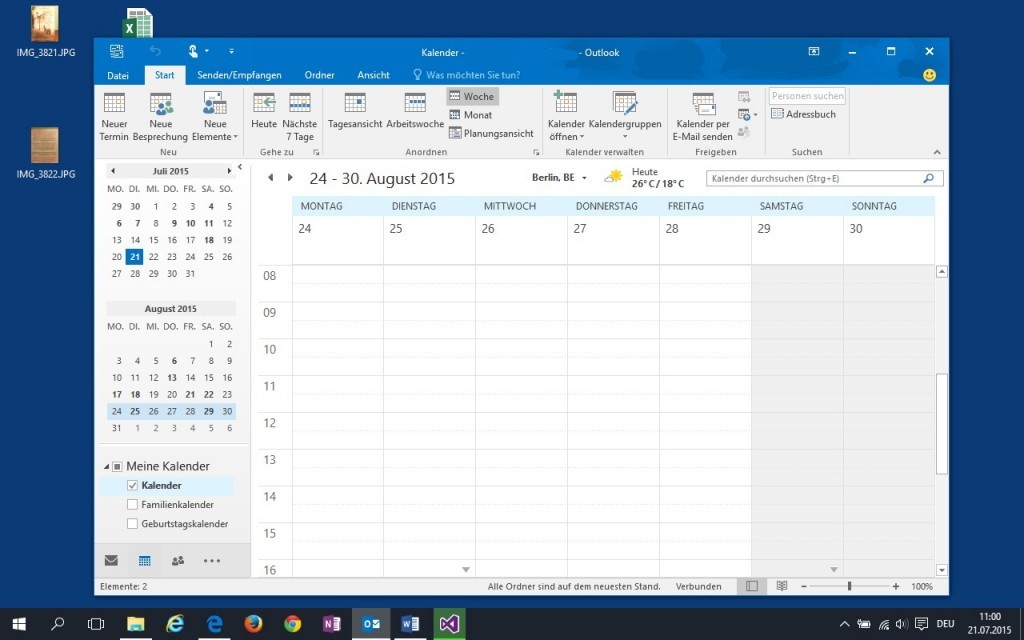1024x640 pixels.
Task: Switch to the Monat view
Action: (x=471, y=115)
